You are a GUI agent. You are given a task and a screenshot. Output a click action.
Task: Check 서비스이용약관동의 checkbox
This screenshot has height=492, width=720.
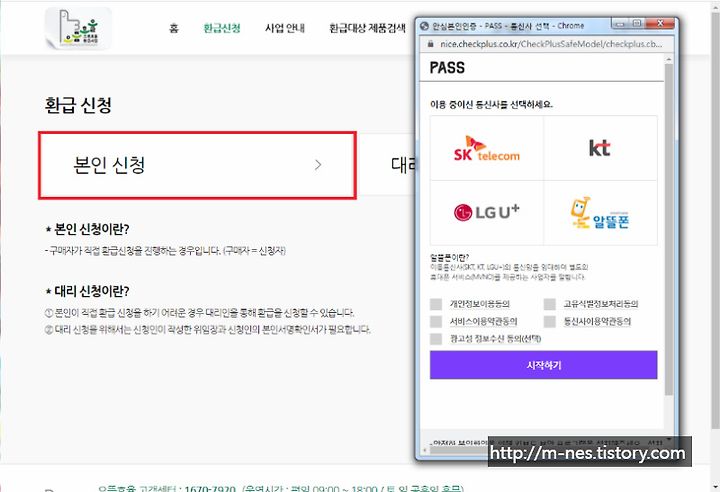tap(436, 321)
